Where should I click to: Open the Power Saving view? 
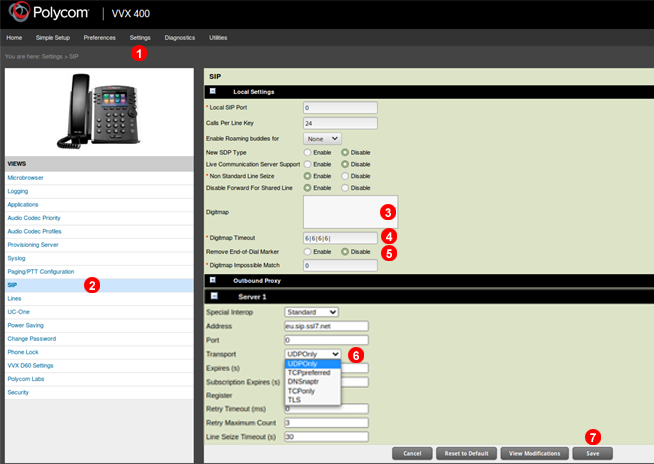pyautogui.click(x=25, y=325)
